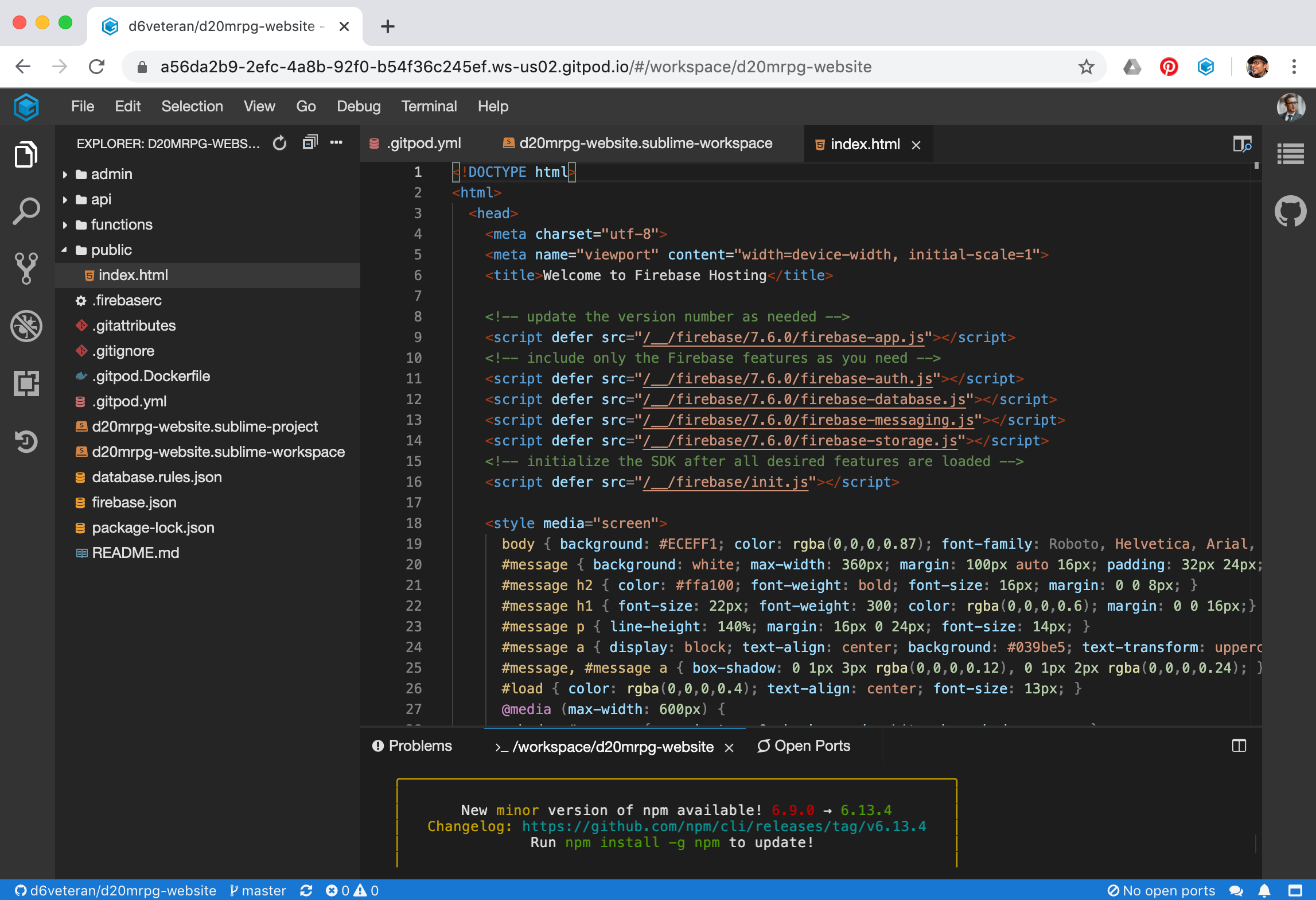This screenshot has width=1316, height=900.
Task: Open the Source Control git icon
Action: coord(26,268)
